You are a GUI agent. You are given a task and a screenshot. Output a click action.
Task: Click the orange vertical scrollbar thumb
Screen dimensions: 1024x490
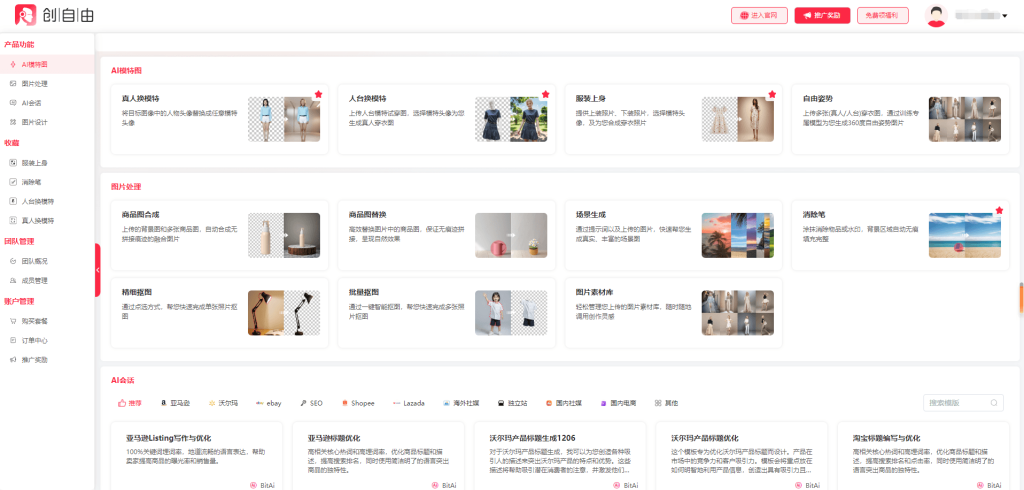coord(1020,297)
